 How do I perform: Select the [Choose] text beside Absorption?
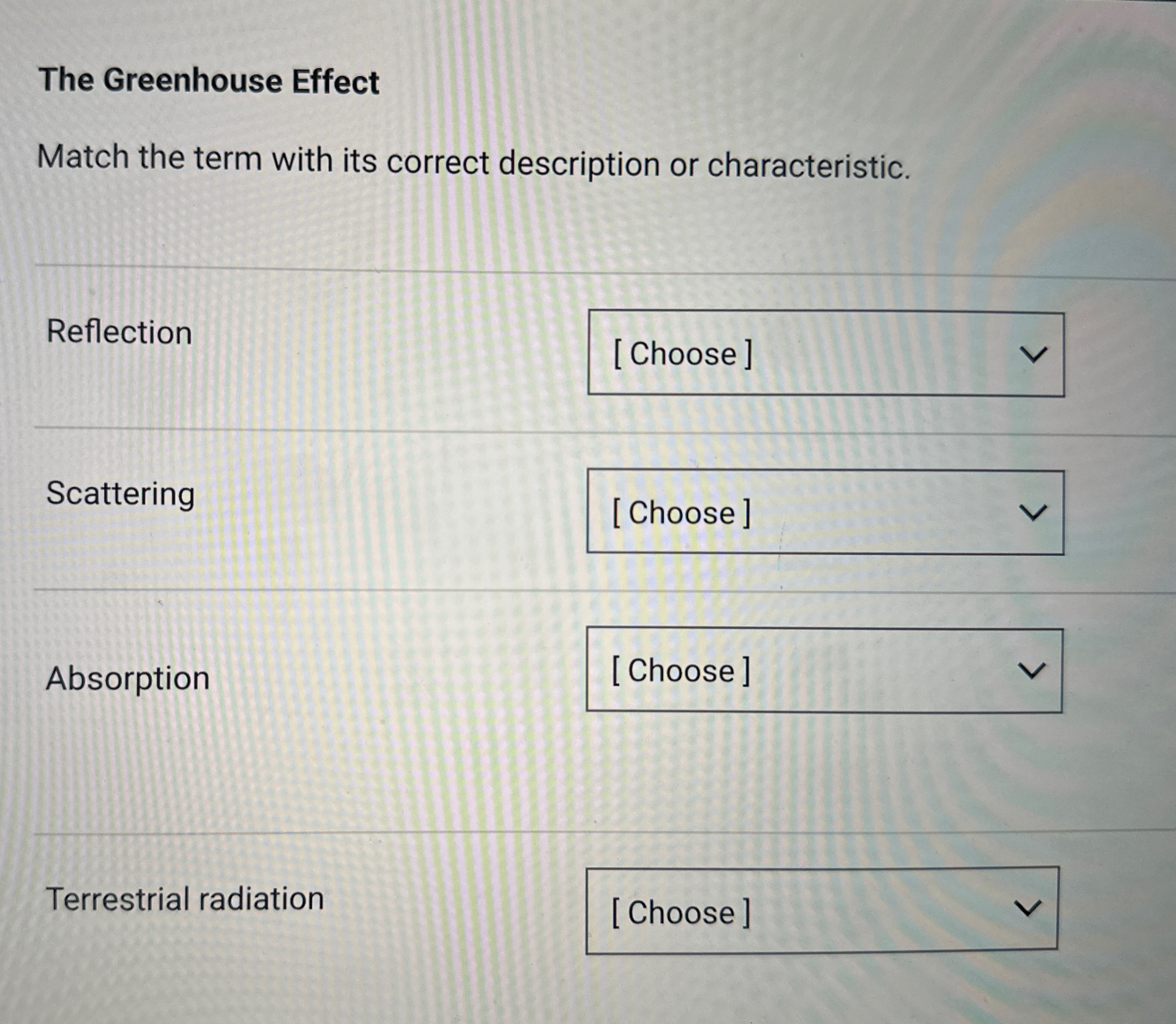click(x=681, y=670)
